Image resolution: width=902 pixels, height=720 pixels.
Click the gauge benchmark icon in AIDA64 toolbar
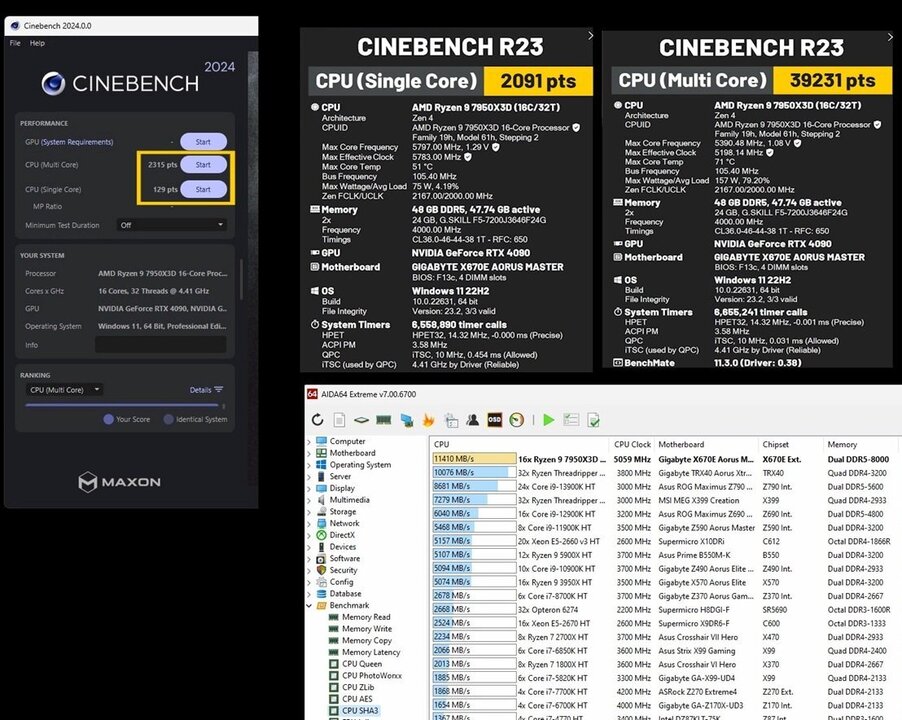(x=517, y=420)
